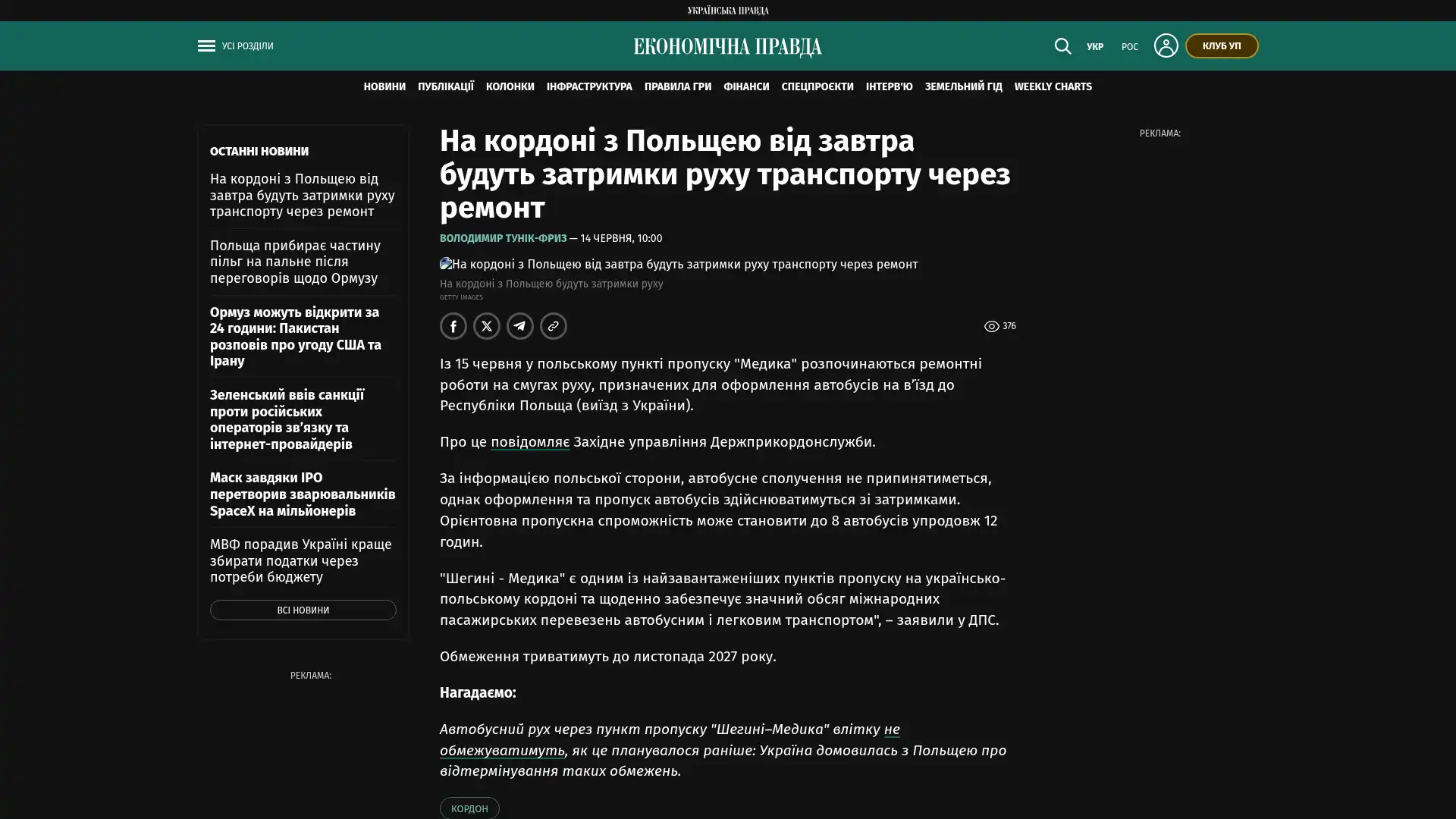
Task: Click the КЛУБ УП button
Action: (x=1221, y=45)
